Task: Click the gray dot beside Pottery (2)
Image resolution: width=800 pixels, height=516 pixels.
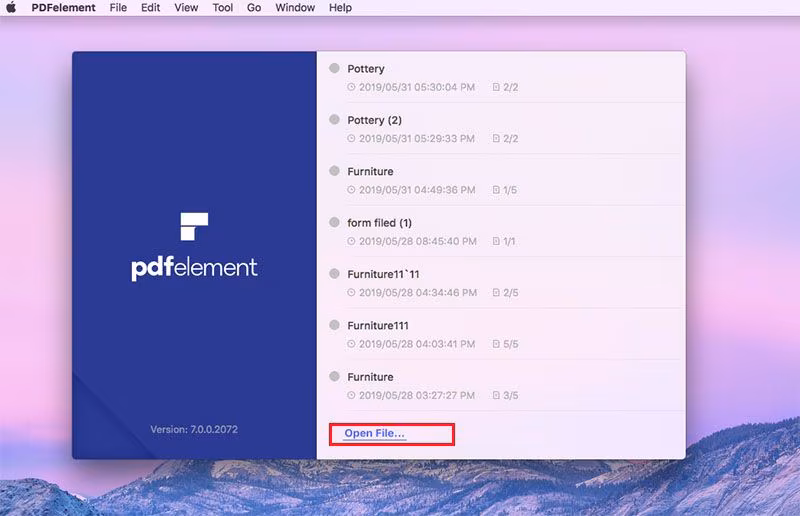Action: (x=334, y=119)
